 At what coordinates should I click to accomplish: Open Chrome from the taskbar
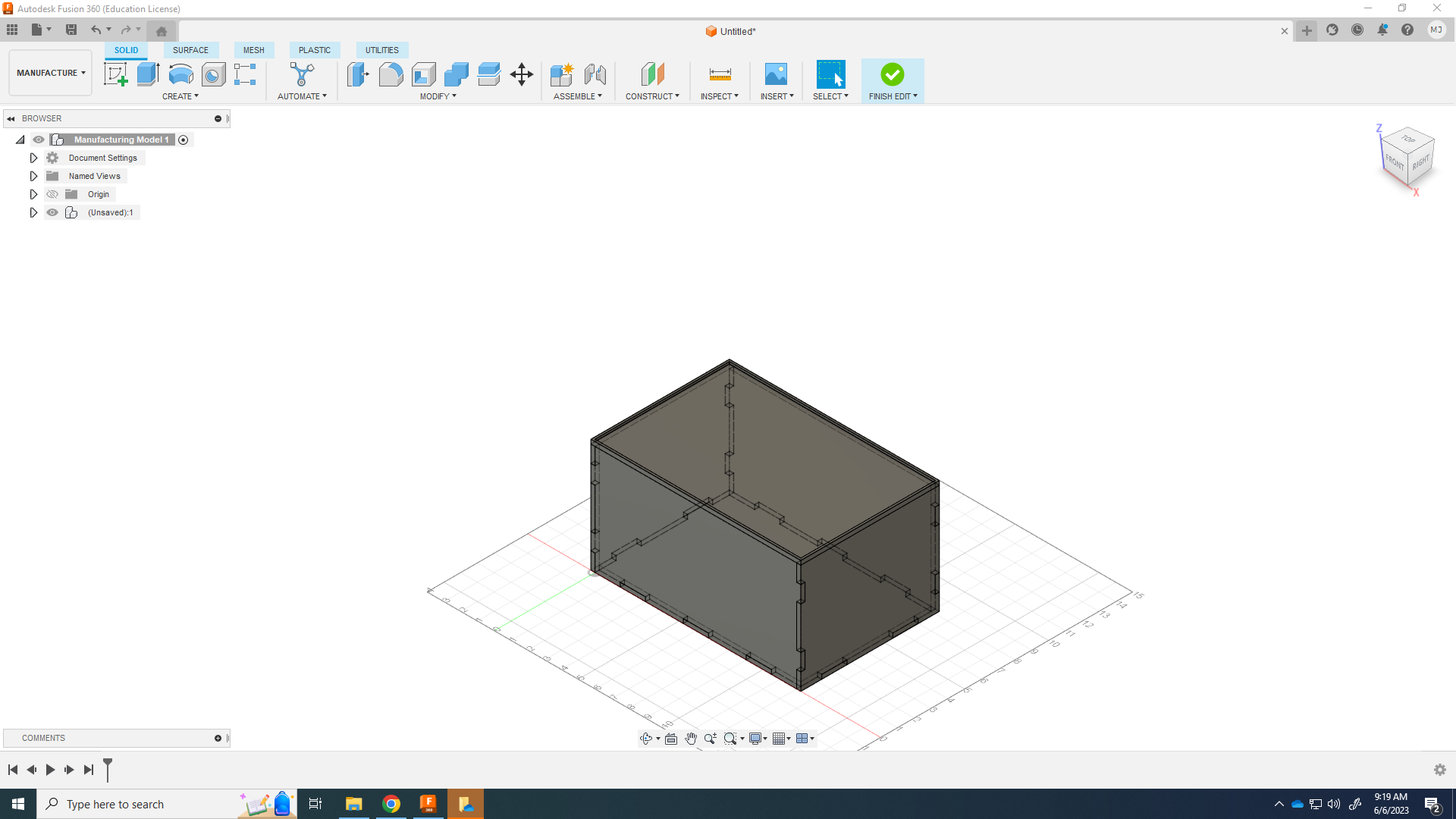pyautogui.click(x=391, y=804)
